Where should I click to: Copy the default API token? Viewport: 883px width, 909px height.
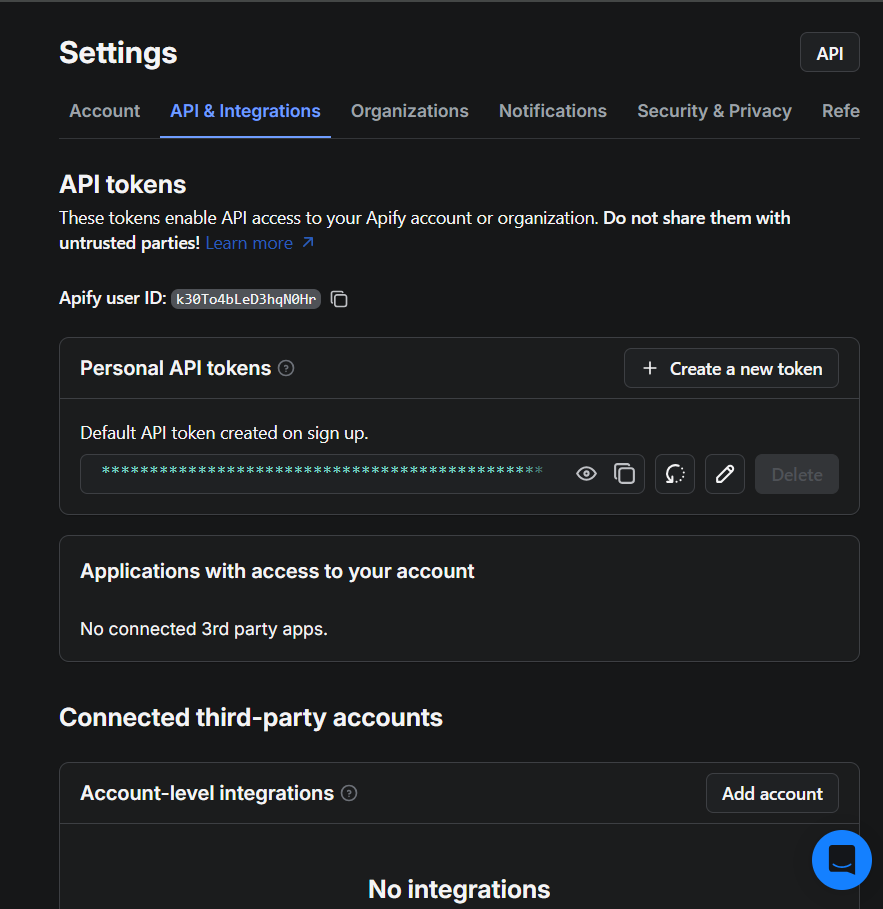click(x=624, y=474)
